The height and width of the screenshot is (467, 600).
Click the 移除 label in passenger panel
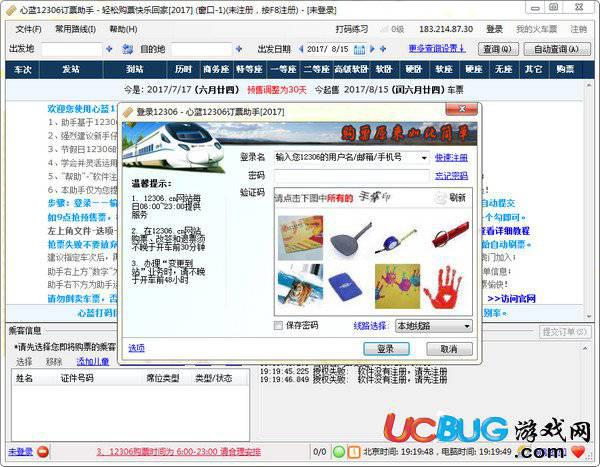54,361
